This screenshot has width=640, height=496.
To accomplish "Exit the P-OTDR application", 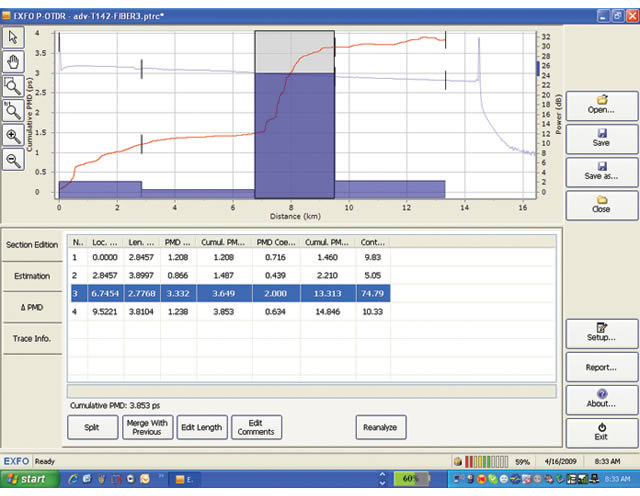I will [x=601, y=432].
